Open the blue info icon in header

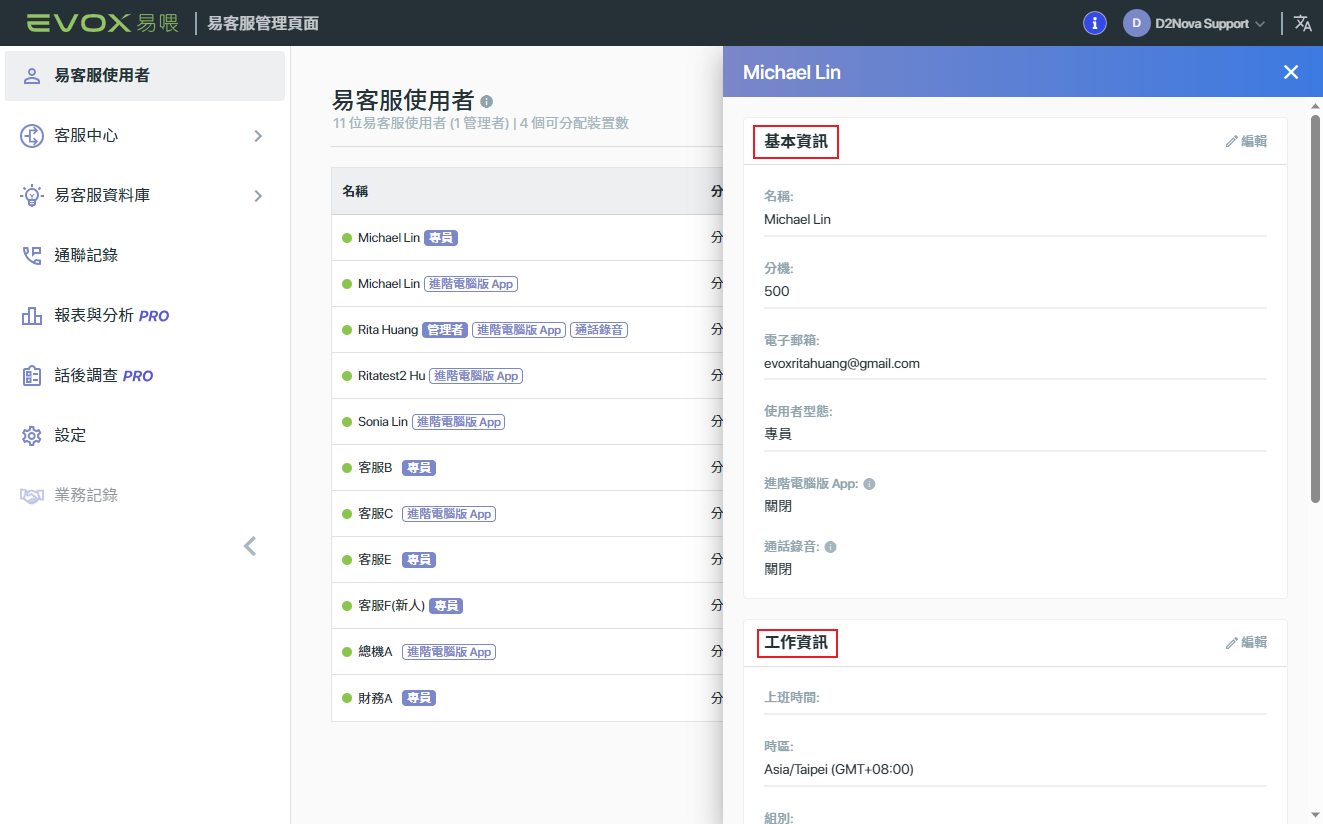coord(1095,23)
